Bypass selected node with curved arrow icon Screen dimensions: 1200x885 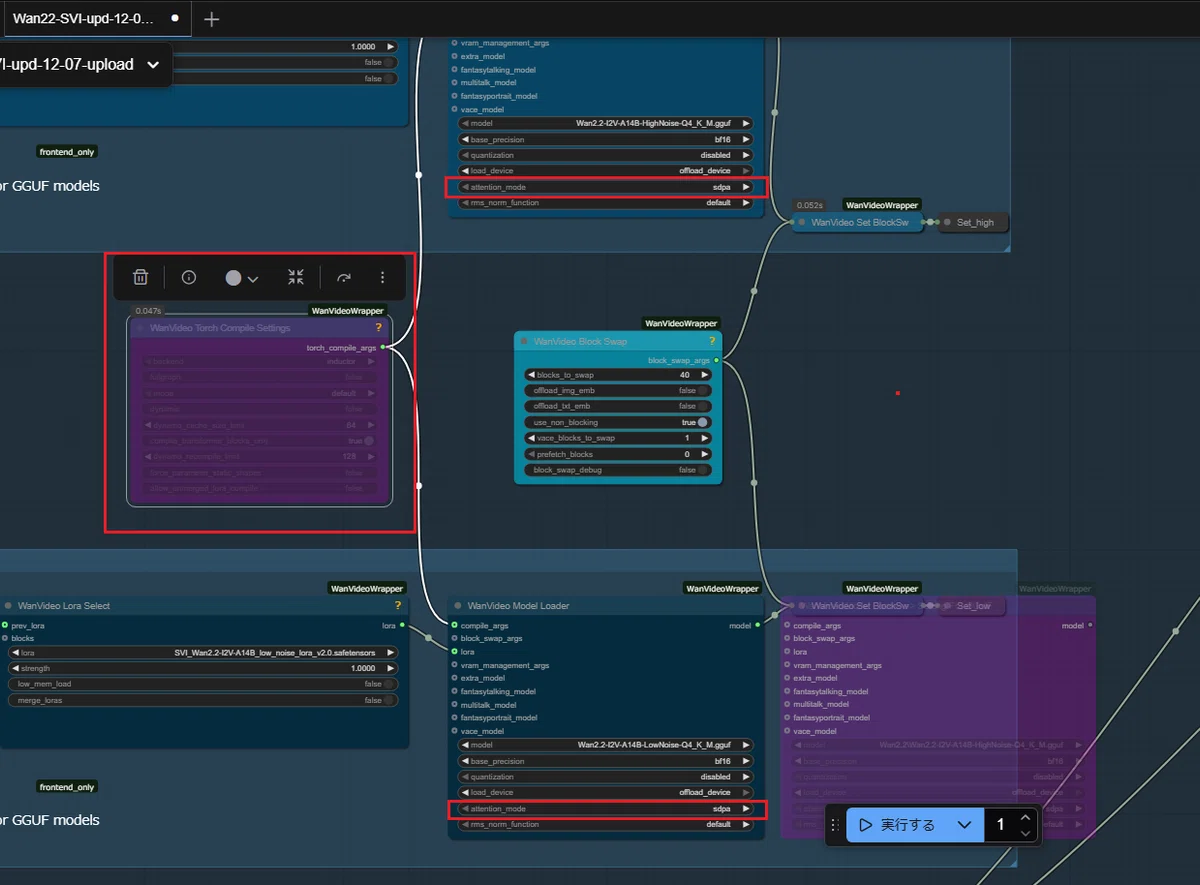(x=344, y=278)
